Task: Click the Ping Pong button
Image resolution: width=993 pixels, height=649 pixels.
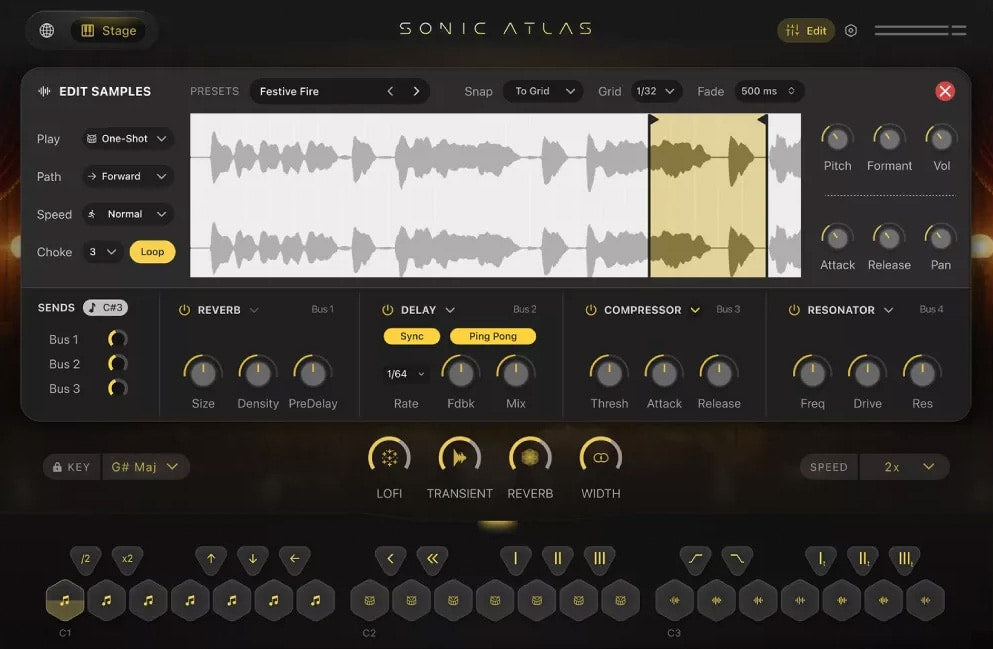Action: click(x=493, y=337)
